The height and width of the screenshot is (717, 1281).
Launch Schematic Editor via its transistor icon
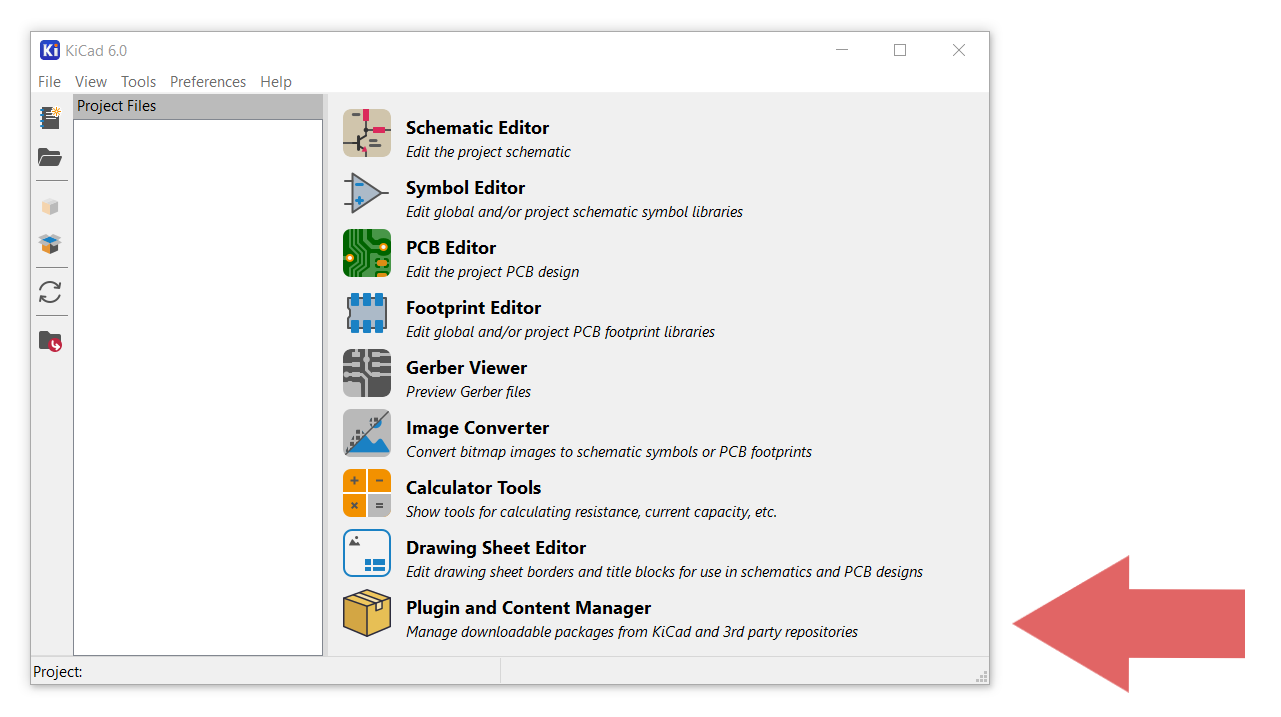(x=367, y=134)
